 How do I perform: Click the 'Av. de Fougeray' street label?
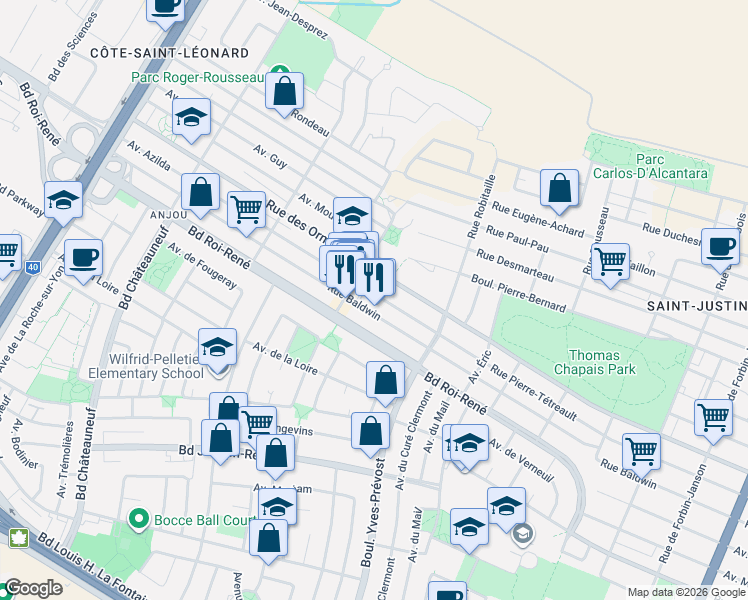(202, 267)
